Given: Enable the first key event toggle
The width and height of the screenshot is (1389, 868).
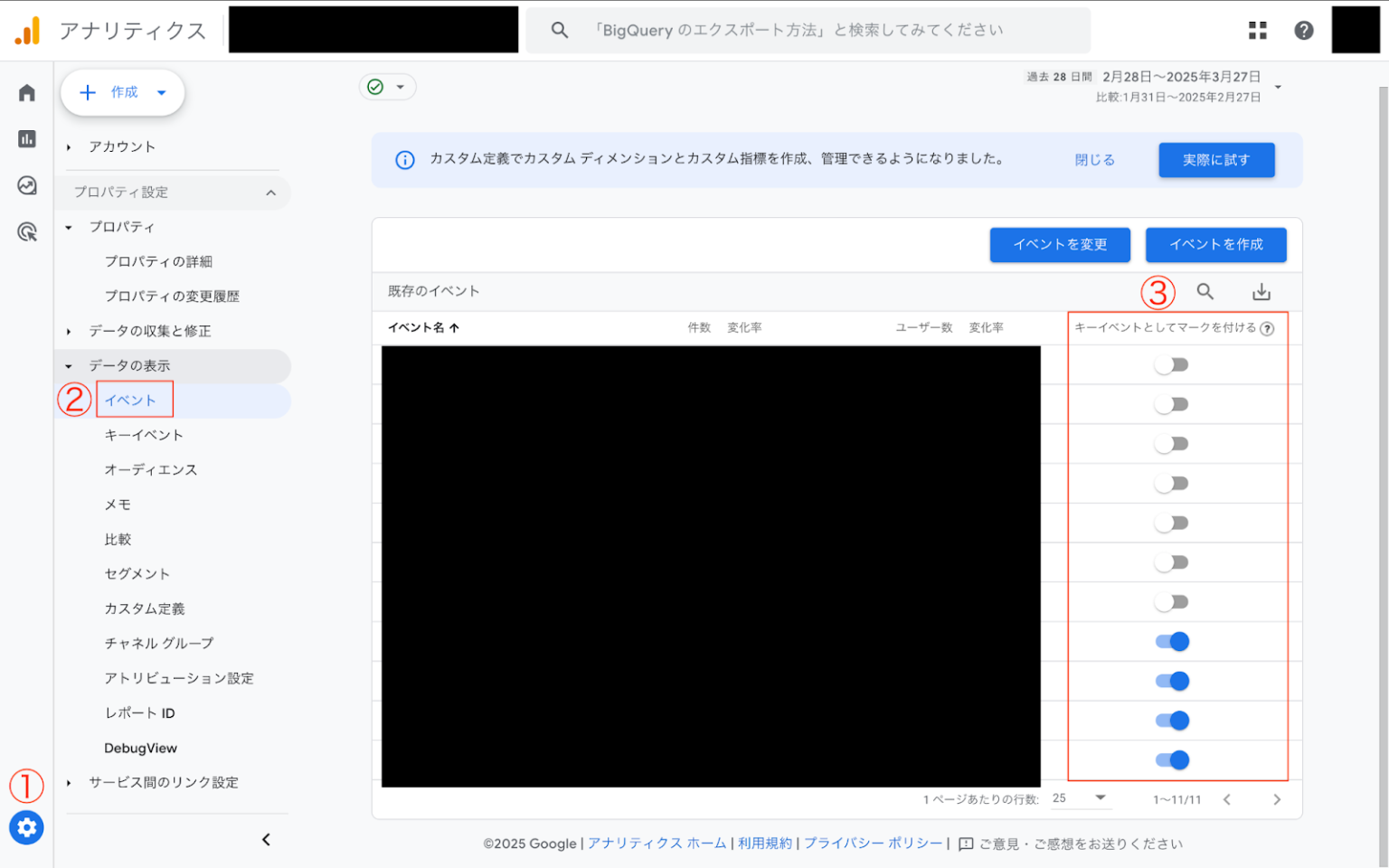Looking at the screenshot, I should 1172,364.
